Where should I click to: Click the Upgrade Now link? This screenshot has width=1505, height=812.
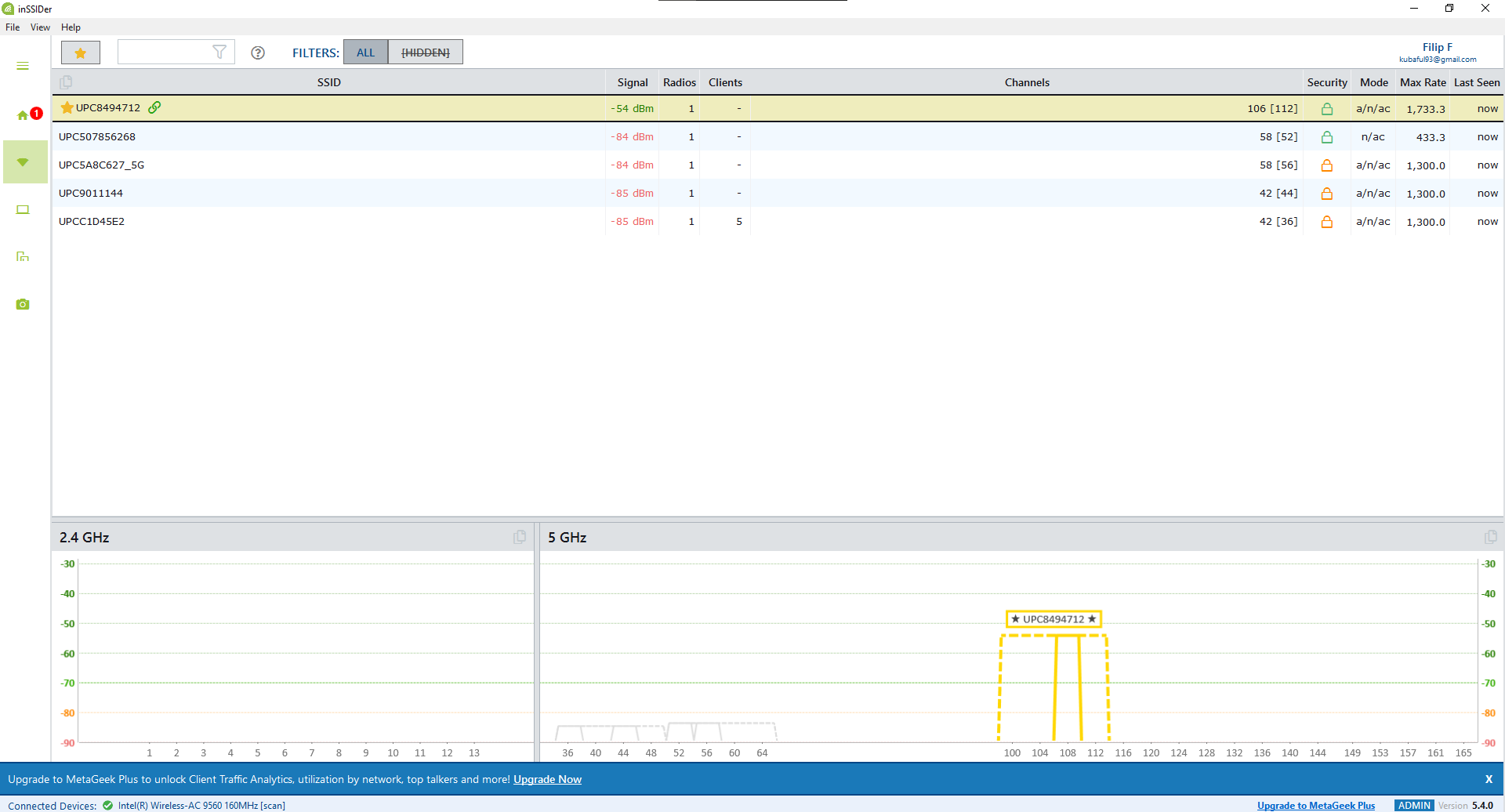(x=547, y=779)
